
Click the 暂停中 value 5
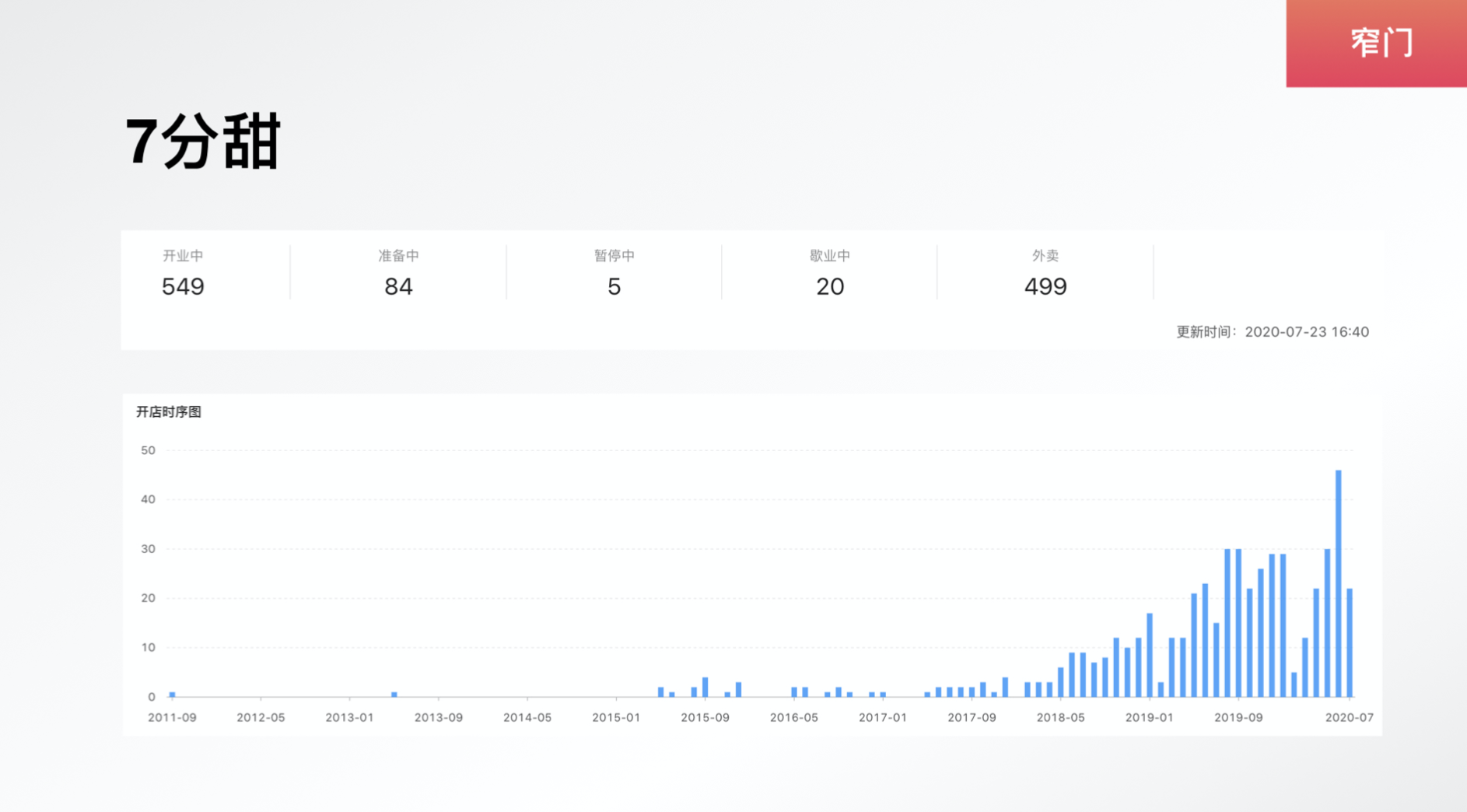point(614,287)
